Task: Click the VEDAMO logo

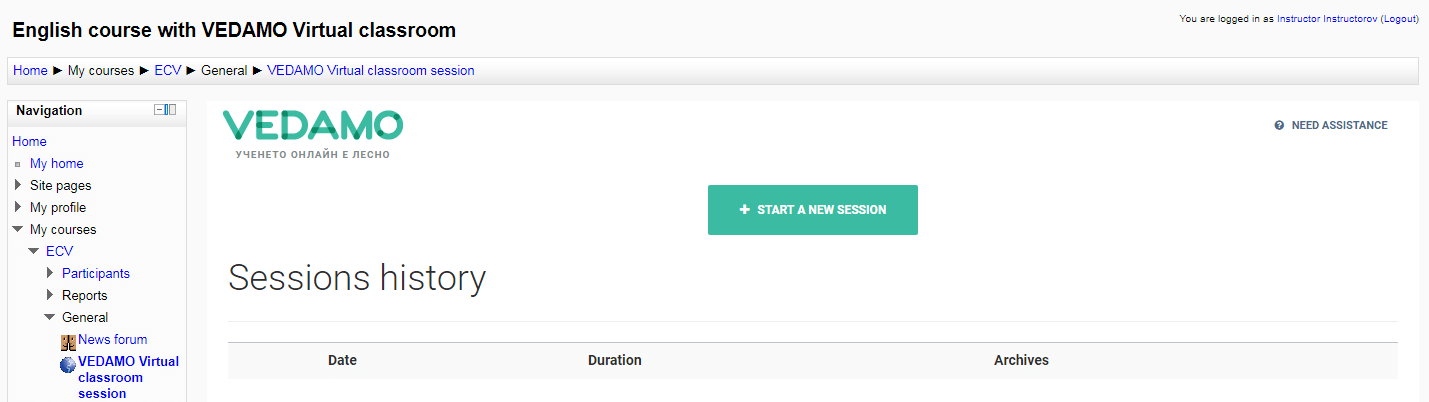Action: tap(313, 134)
